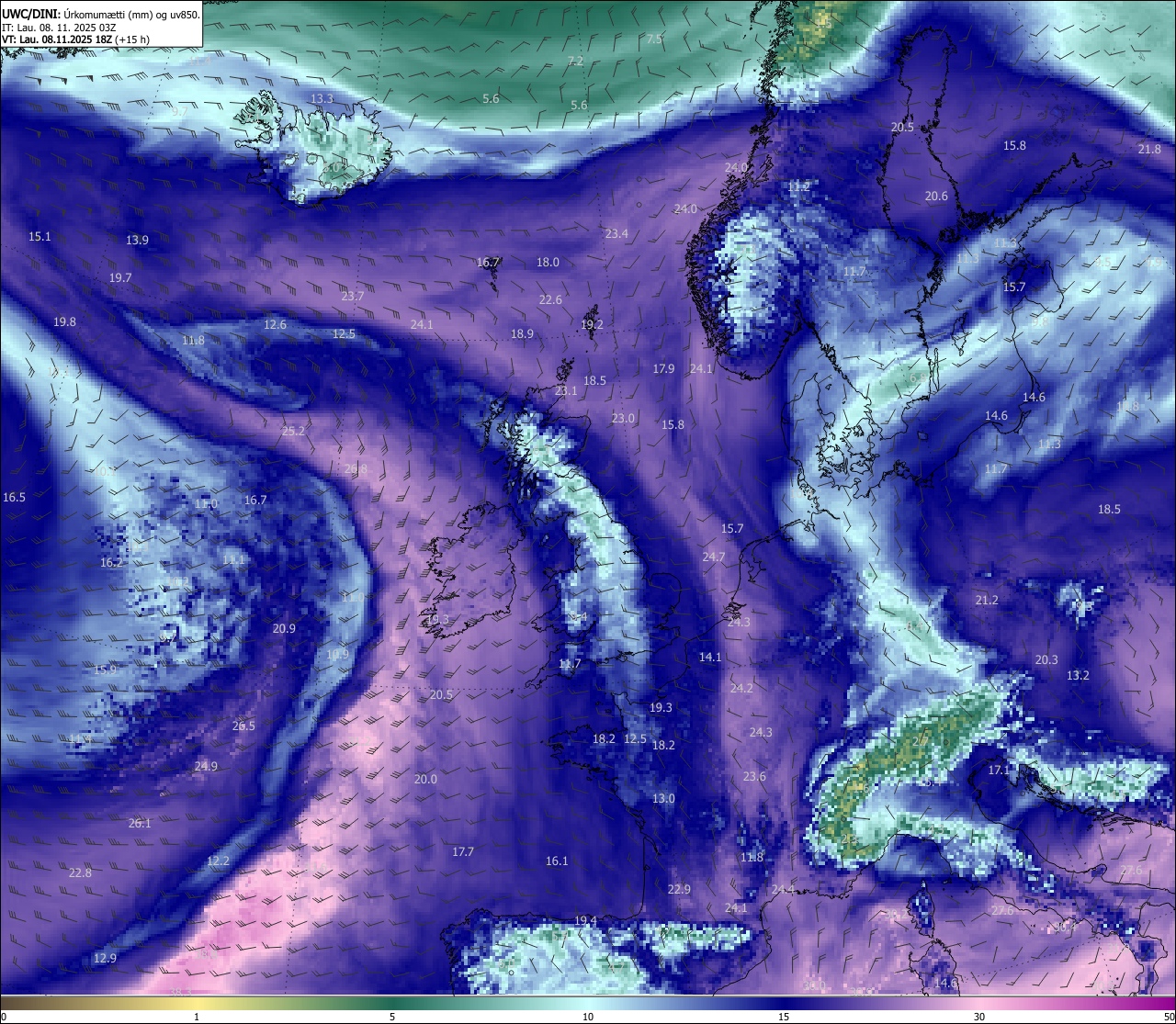The image size is (1176, 1024).
Task: Select the 23.4 value label
Action: (616, 234)
